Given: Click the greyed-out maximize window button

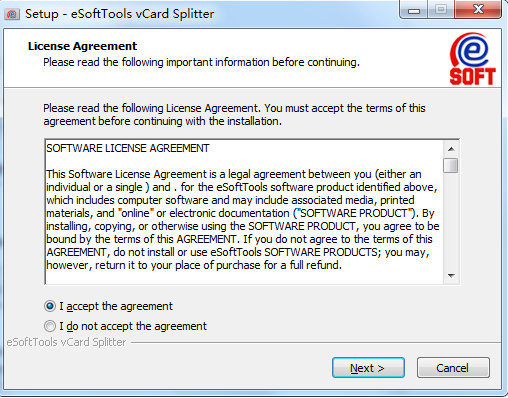Looking at the screenshot, I should coord(441,9).
